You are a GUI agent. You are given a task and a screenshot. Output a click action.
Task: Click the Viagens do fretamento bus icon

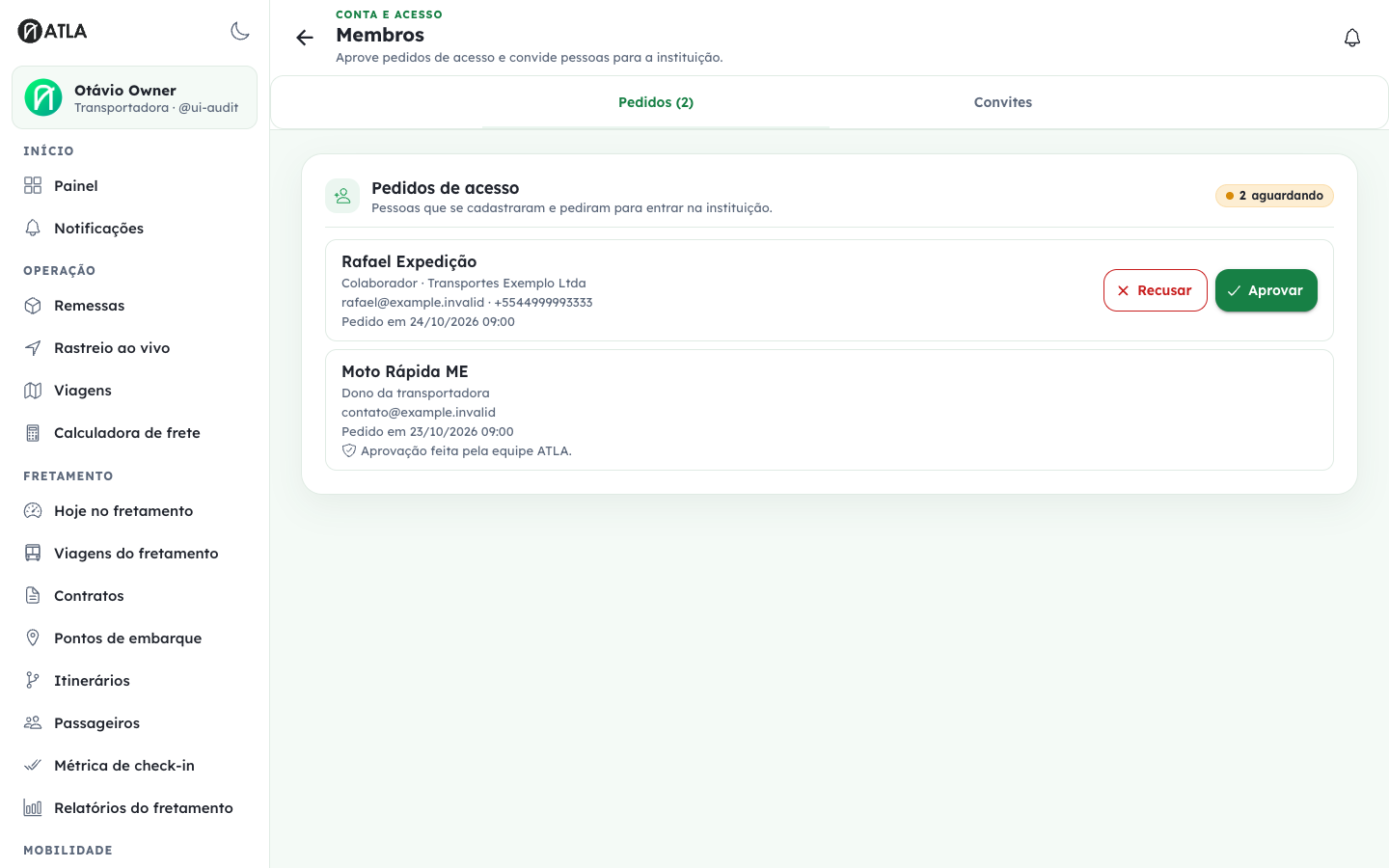[33, 553]
